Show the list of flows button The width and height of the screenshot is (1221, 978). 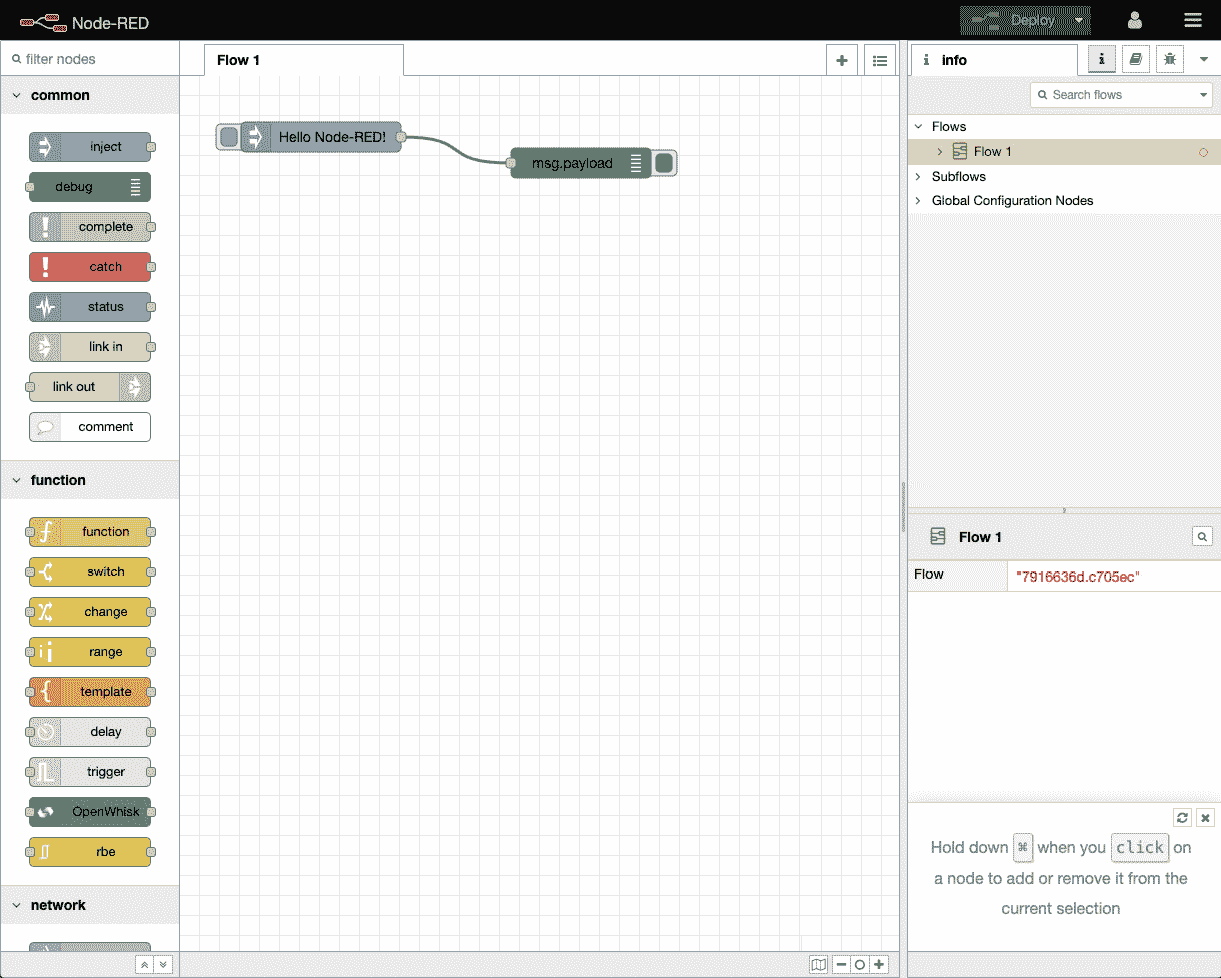880,60
